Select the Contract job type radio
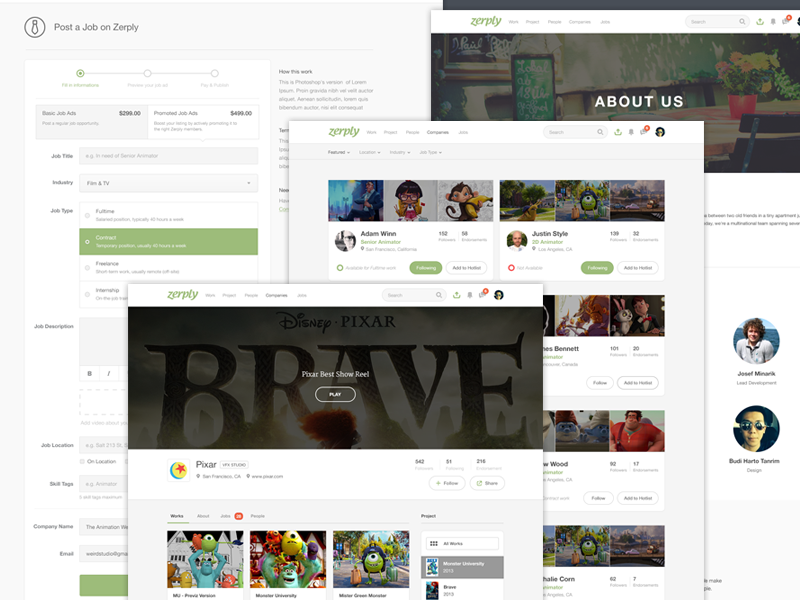 click(x=87, y=242)
